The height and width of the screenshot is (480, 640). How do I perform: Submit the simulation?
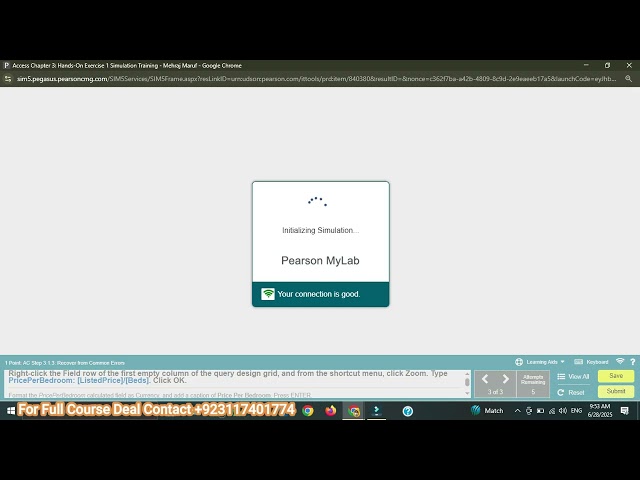pyautogui.click(x=616, y=391)
